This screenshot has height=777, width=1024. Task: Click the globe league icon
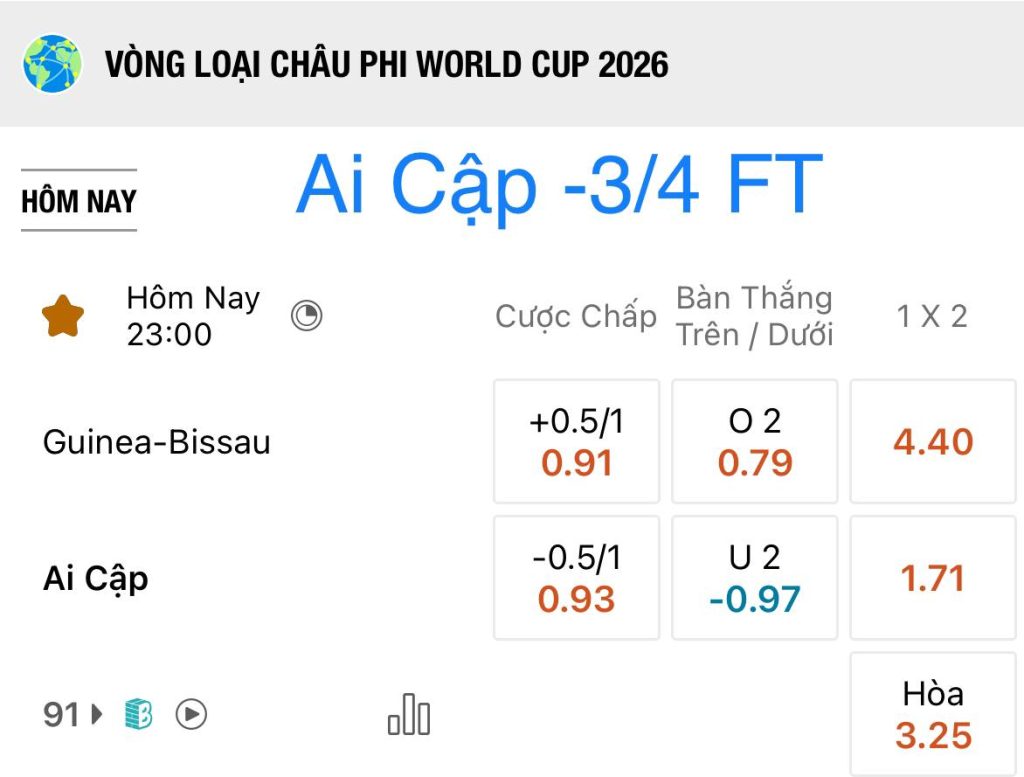52,64
